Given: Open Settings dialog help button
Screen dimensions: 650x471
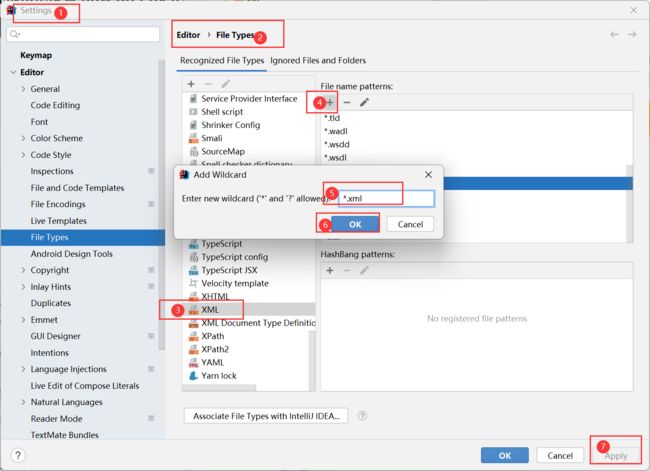Looking at the screenshot, I should click(x=18, y=455).
